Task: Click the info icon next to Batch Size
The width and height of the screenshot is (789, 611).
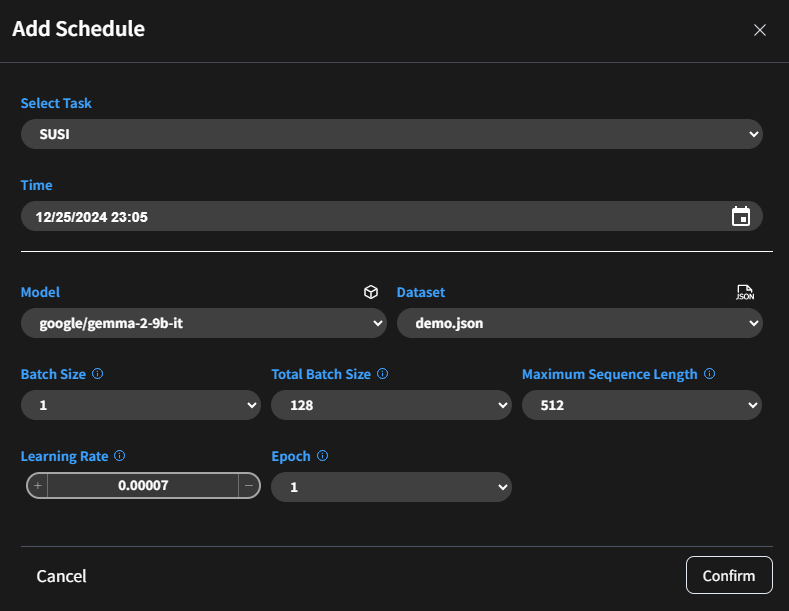Action: point(97,374)
